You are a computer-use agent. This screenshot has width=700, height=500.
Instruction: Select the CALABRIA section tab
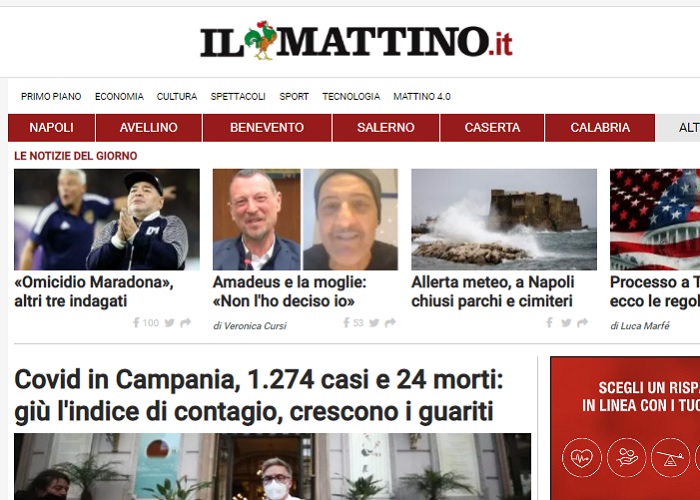coord(600,128)
